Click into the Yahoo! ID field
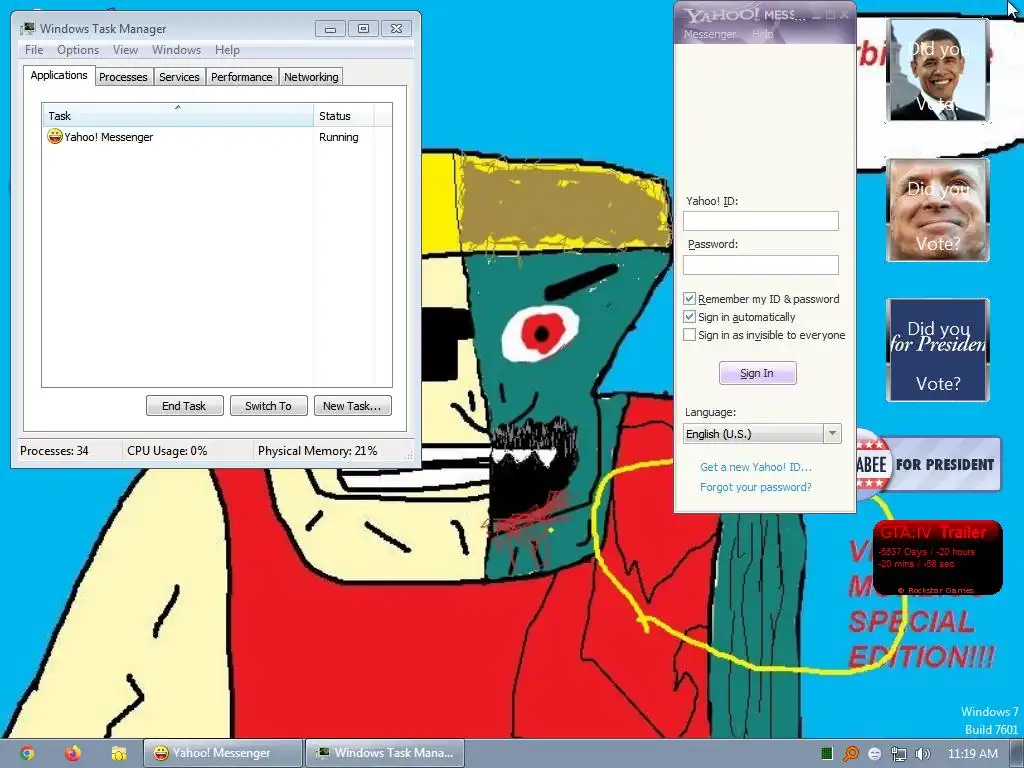The image size is (1024, 768). point(761,221)
